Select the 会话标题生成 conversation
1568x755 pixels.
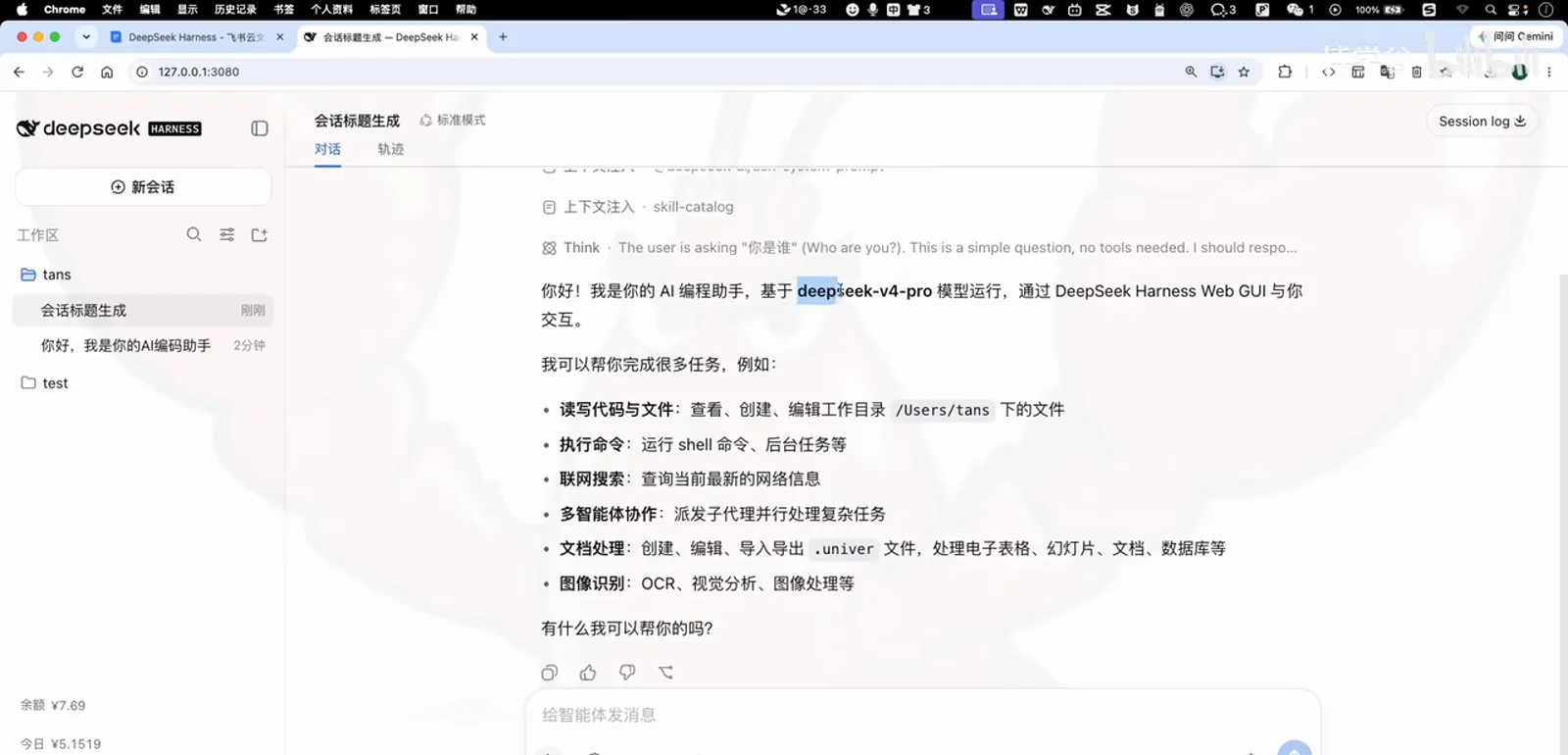(143, 310)
